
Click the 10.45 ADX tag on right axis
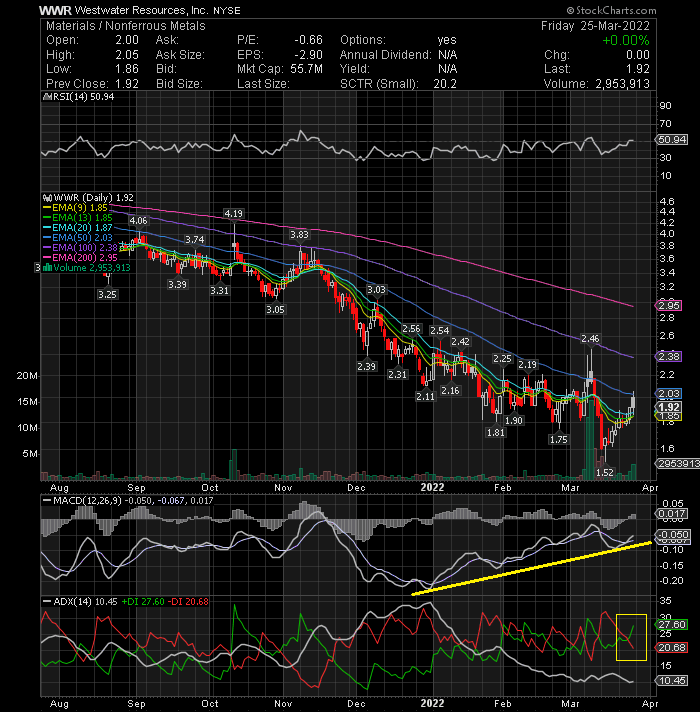tap(672, 681)
